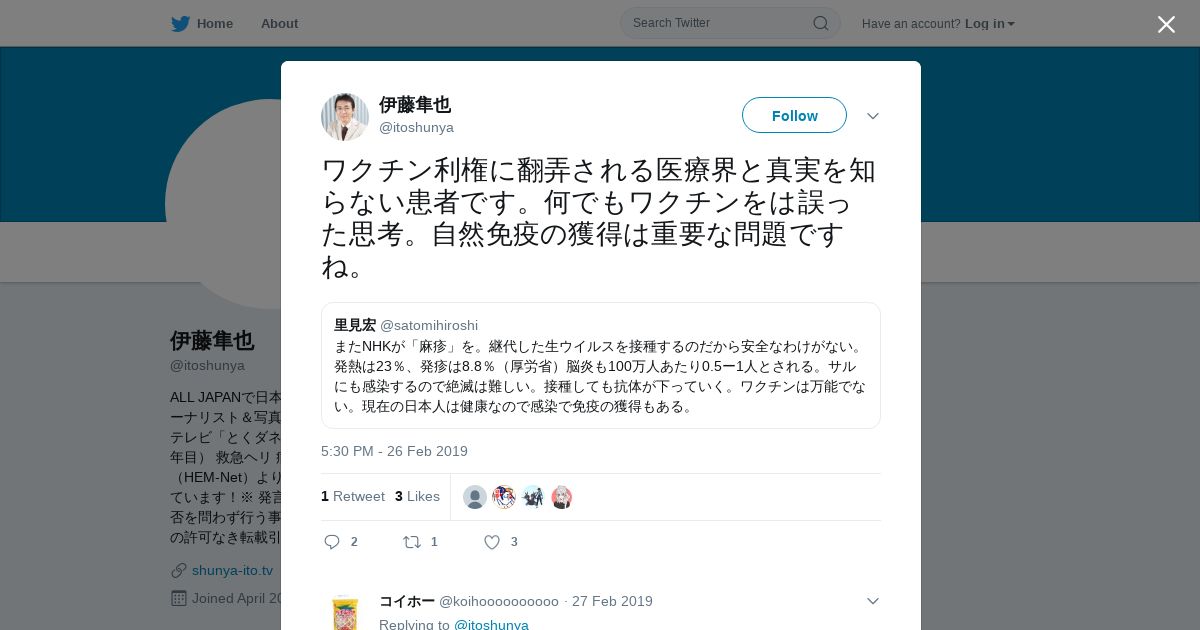Expand tweet options chevron beside Follow
1200x630 pixels.
[873, 116]
